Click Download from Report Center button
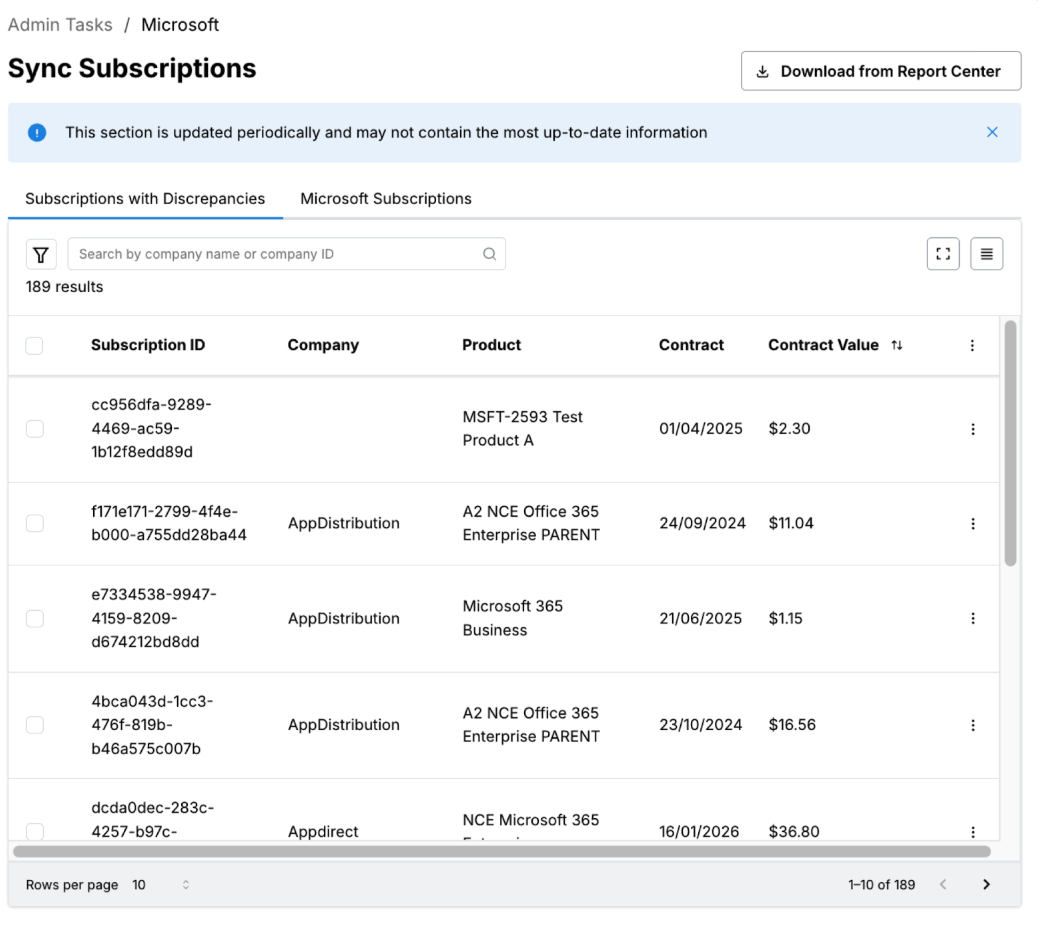 tap(881, 71)
